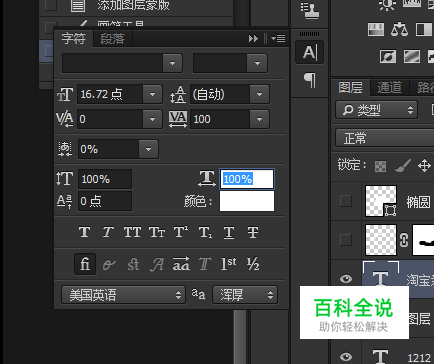Click the leading icon
The width and height of the screenshot is (434, 364).
point(178,95)
